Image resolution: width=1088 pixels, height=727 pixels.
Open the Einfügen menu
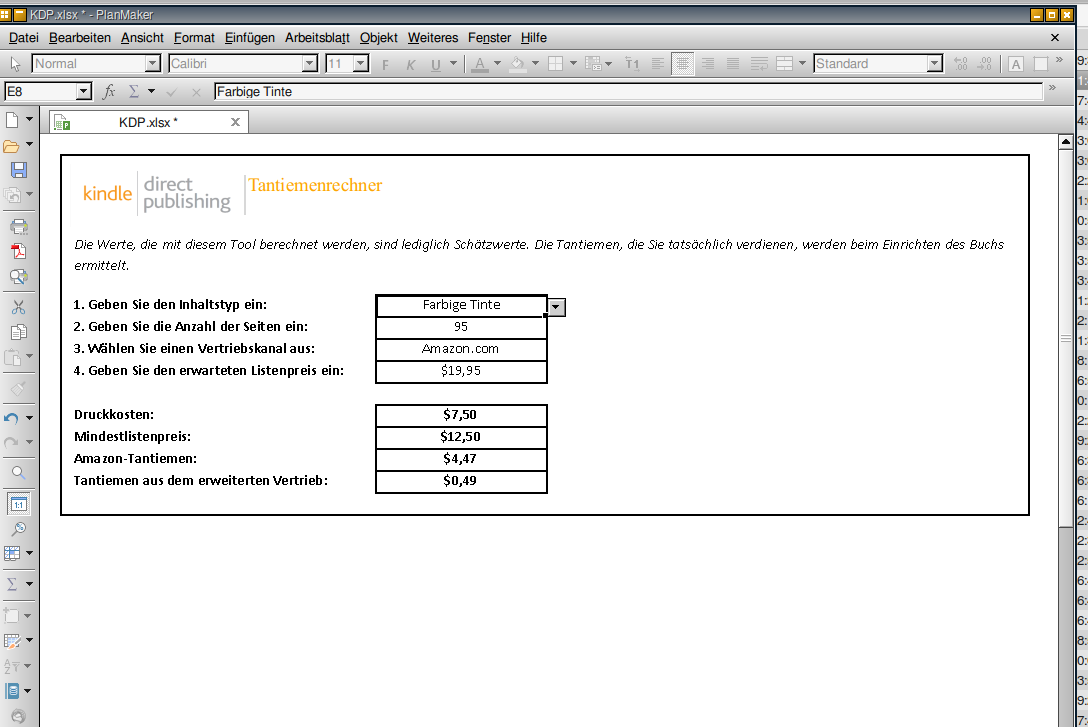250,37
